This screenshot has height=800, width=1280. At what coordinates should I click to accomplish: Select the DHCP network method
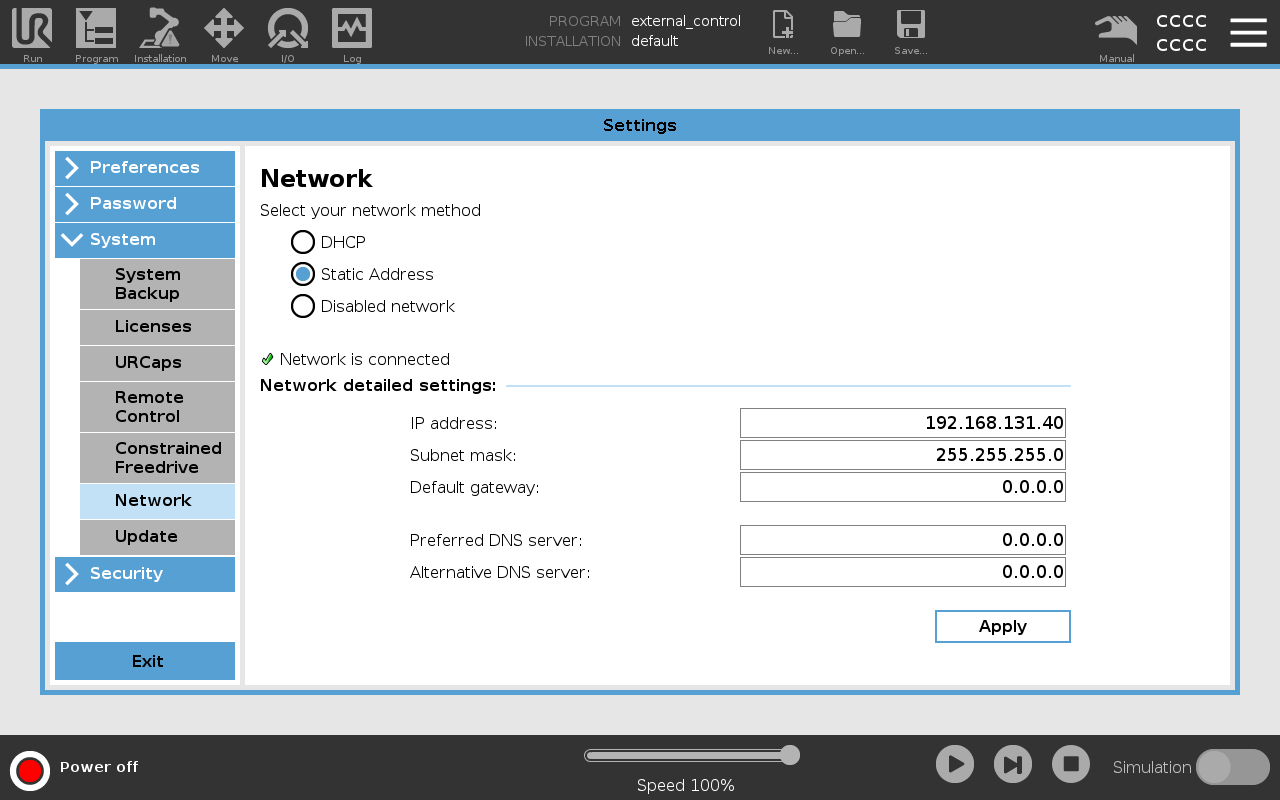(x=303, y=242)
